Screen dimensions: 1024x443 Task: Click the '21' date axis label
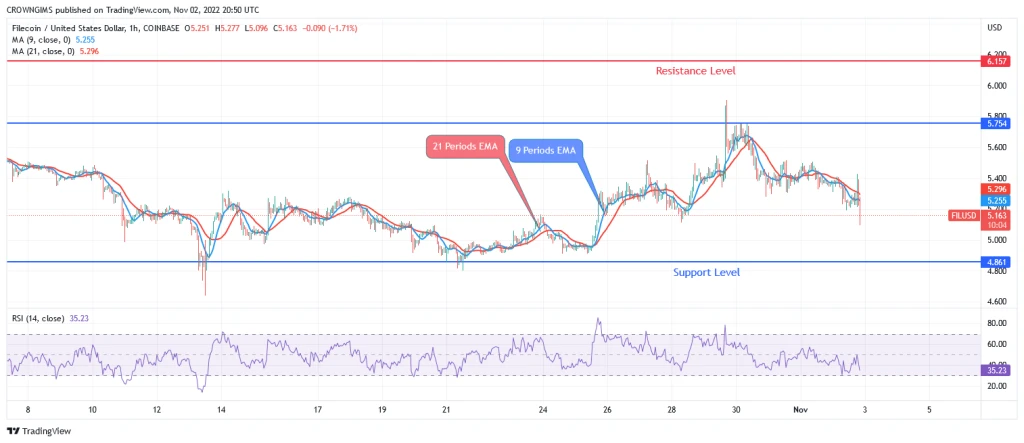[x=445, y=410]
